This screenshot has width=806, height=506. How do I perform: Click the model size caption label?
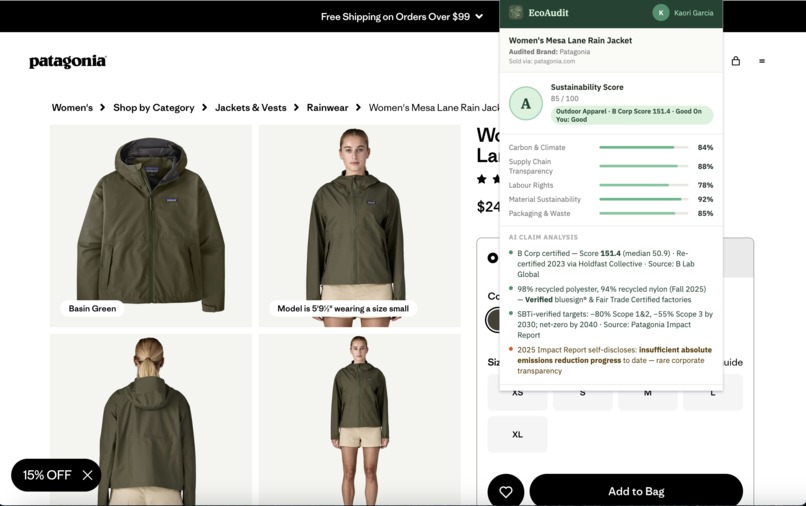[x=343, y=309]
